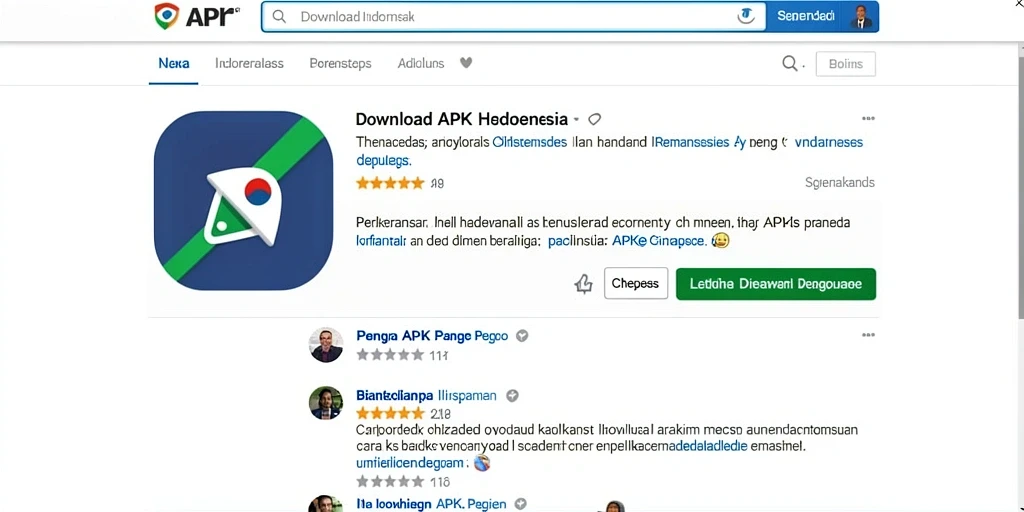Switch to the Neka tab
Screen dimensions: 1024x512
[x=174, y=63]
